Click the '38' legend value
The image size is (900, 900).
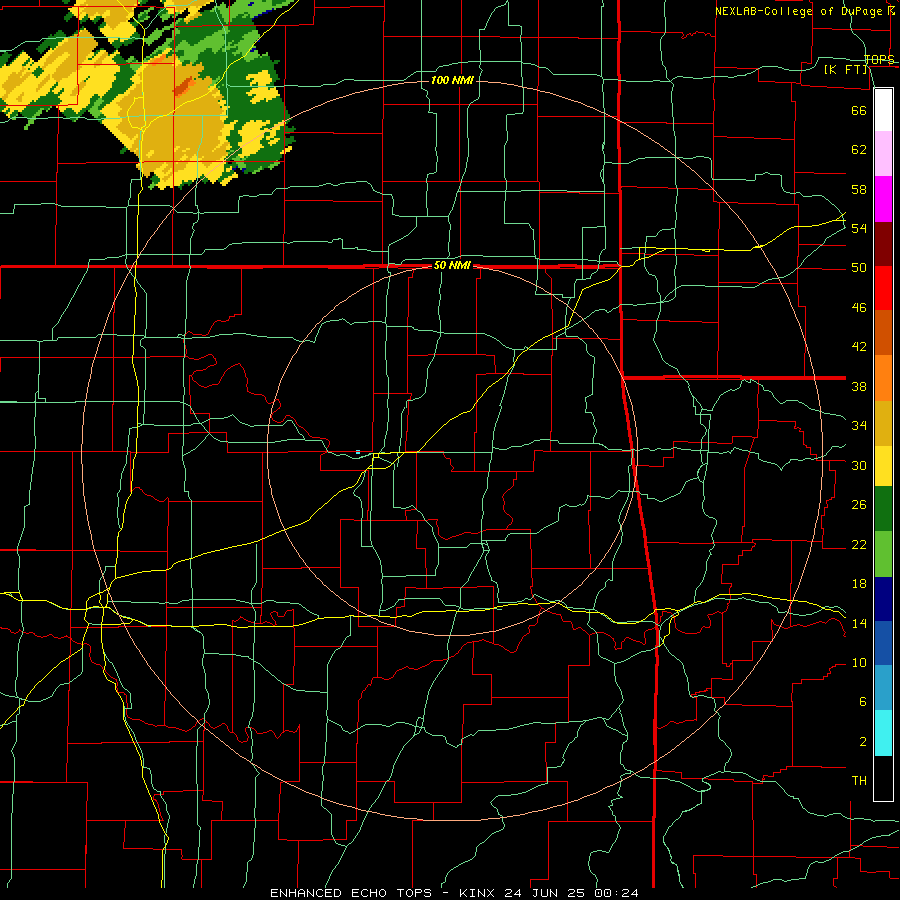point(859,386)
